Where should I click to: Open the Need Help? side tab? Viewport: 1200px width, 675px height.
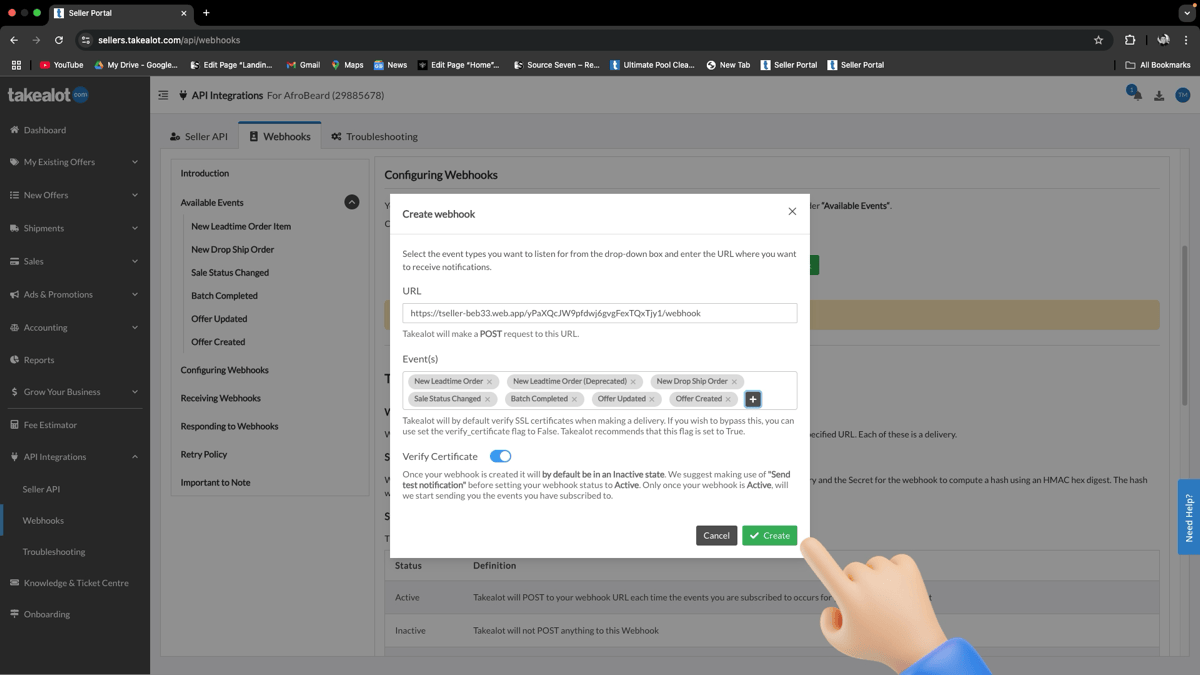tap(1189, 517)
